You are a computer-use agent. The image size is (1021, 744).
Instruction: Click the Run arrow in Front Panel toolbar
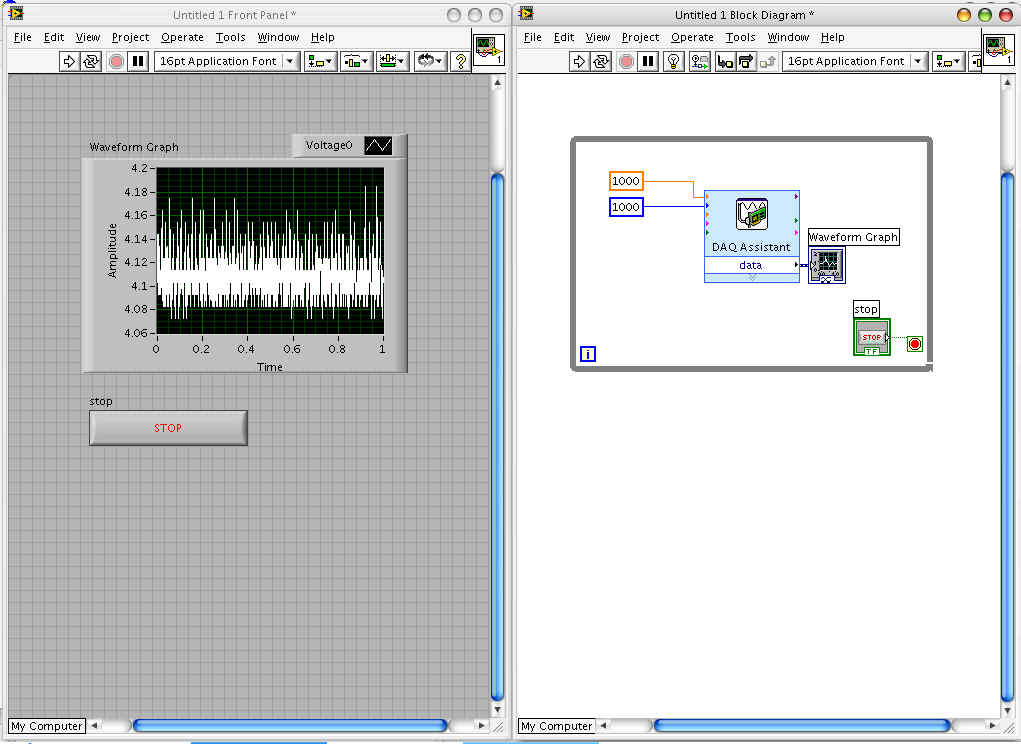pos(69,61)
